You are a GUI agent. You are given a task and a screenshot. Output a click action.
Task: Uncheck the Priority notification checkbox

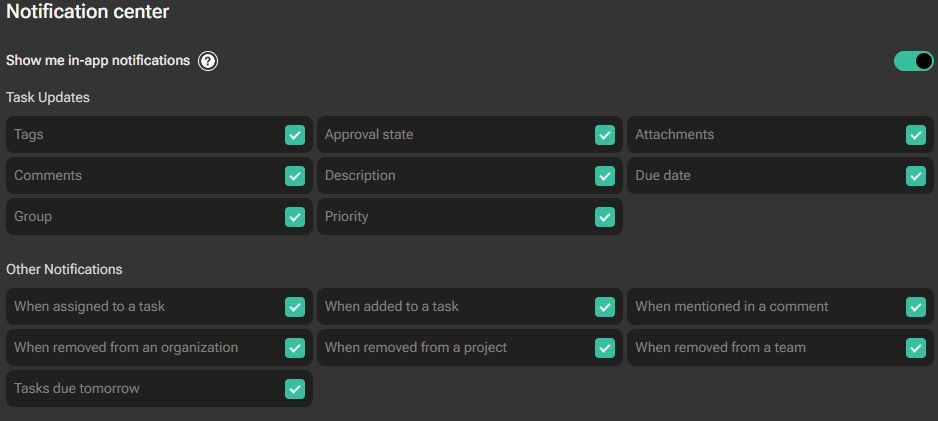point(605,217)
